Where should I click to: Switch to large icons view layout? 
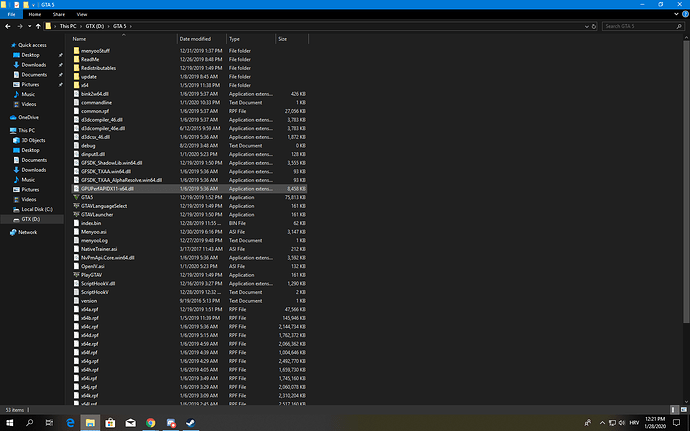683,409
